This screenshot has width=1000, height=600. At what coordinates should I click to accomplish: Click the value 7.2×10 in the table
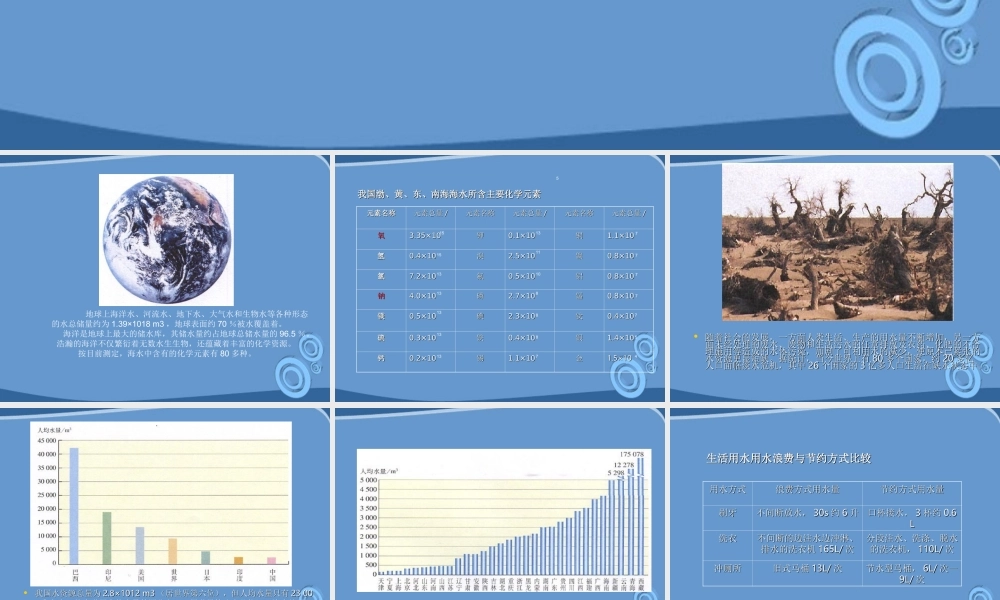425,276
